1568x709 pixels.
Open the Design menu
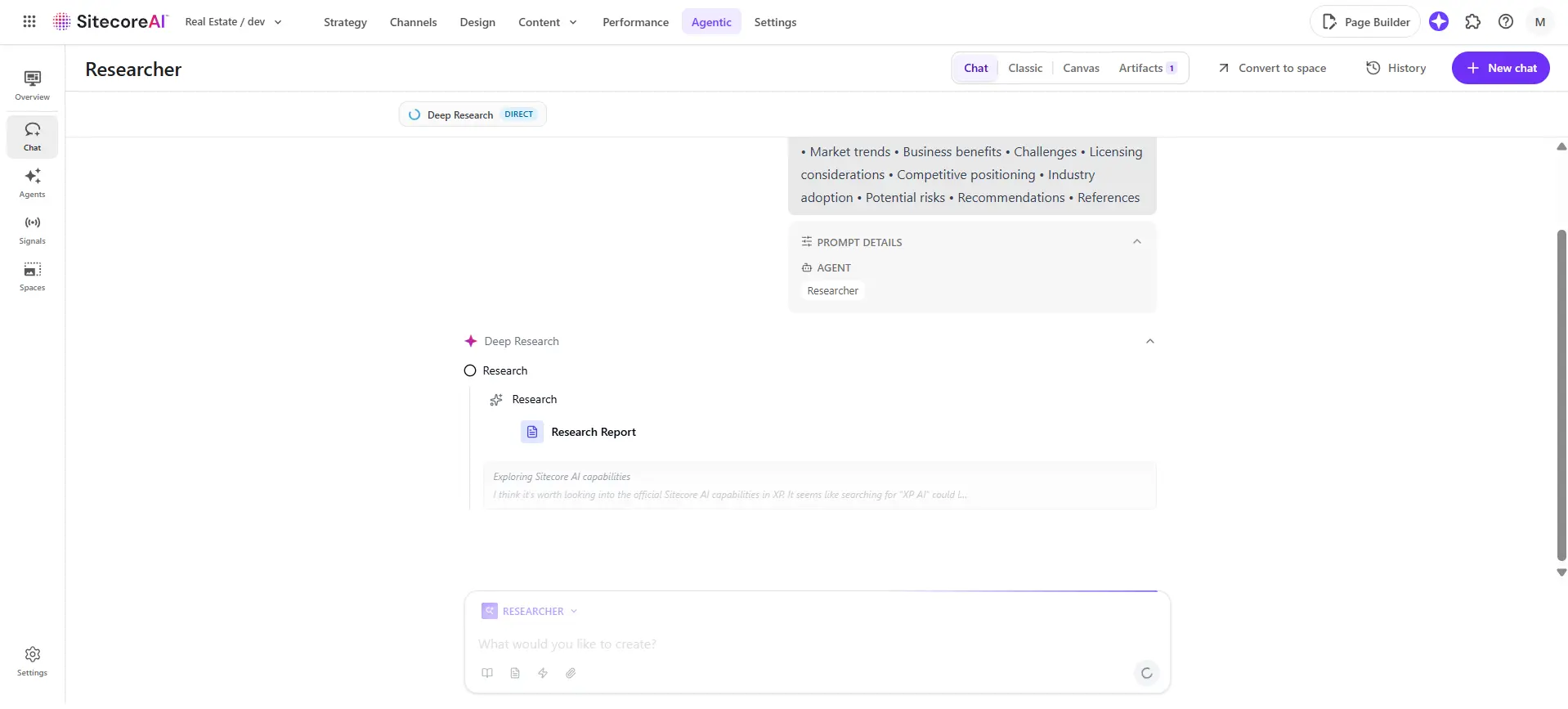477,22
